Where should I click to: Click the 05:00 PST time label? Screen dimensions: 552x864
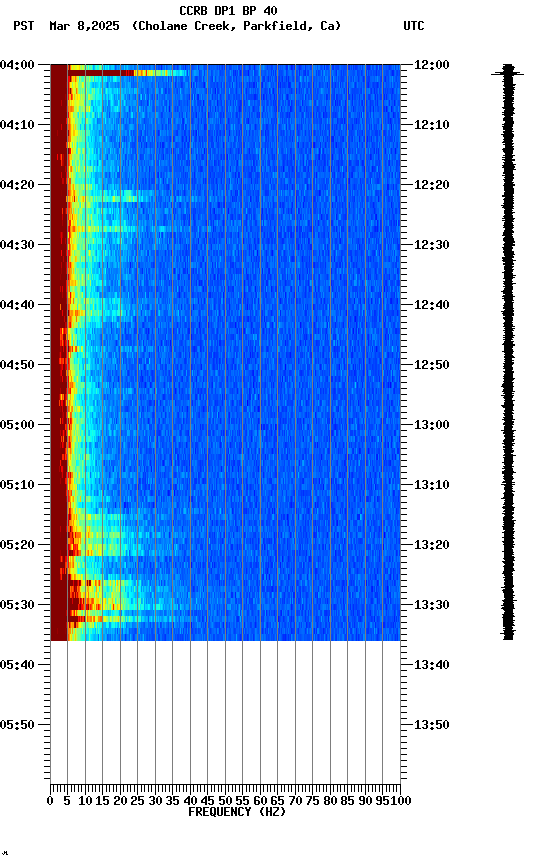click(17, 425)
